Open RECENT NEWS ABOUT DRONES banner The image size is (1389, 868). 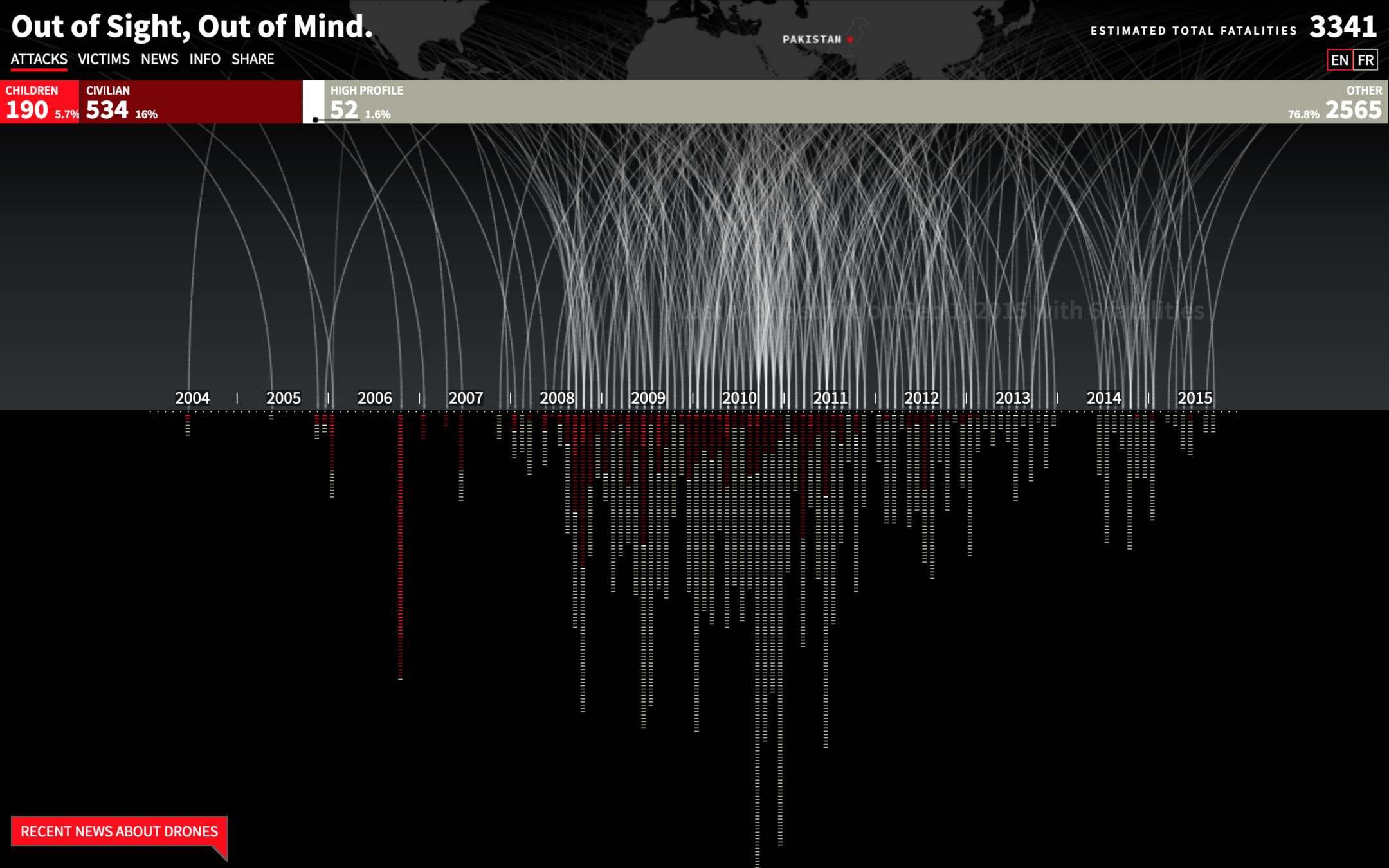pyautogui.click(x=119, y=831)
